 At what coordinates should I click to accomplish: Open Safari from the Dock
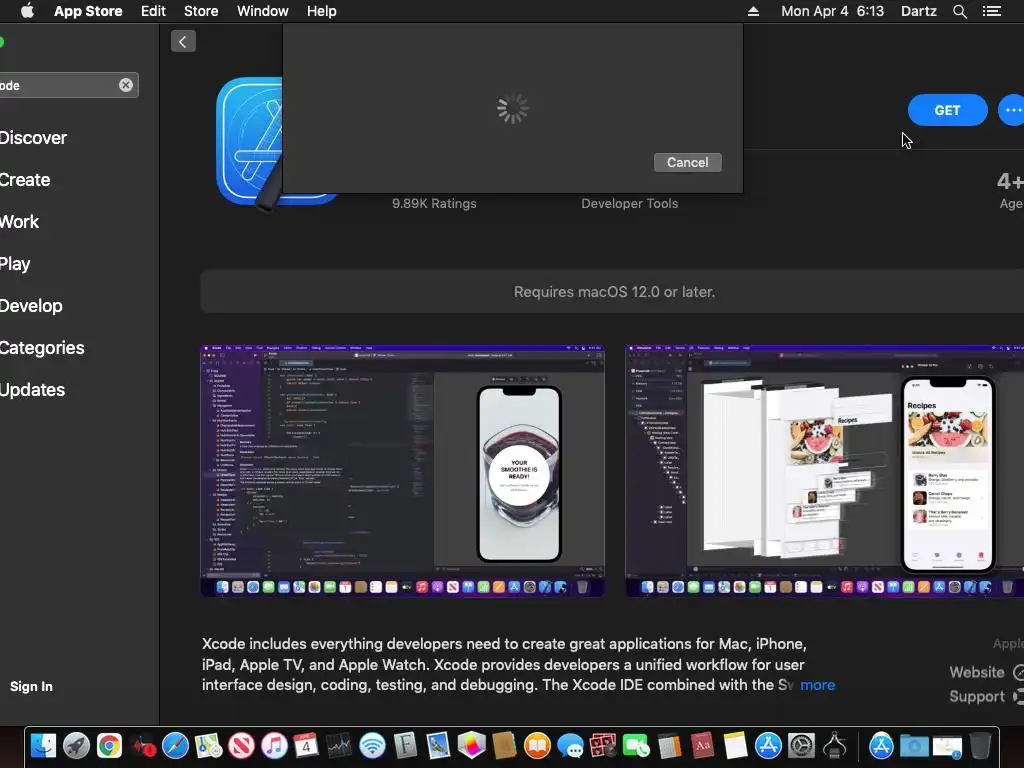click(x=175, y=745)
